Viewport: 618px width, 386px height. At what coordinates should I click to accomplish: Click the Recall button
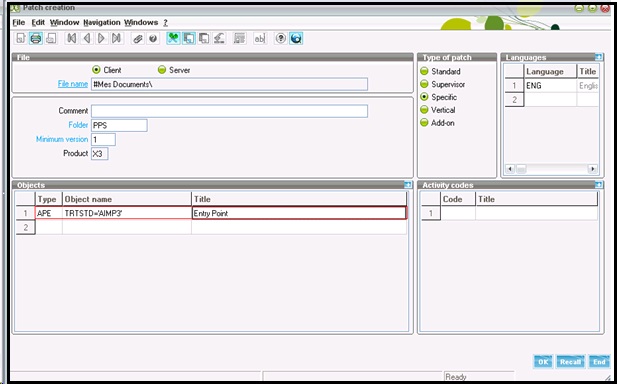click(570, 362)
